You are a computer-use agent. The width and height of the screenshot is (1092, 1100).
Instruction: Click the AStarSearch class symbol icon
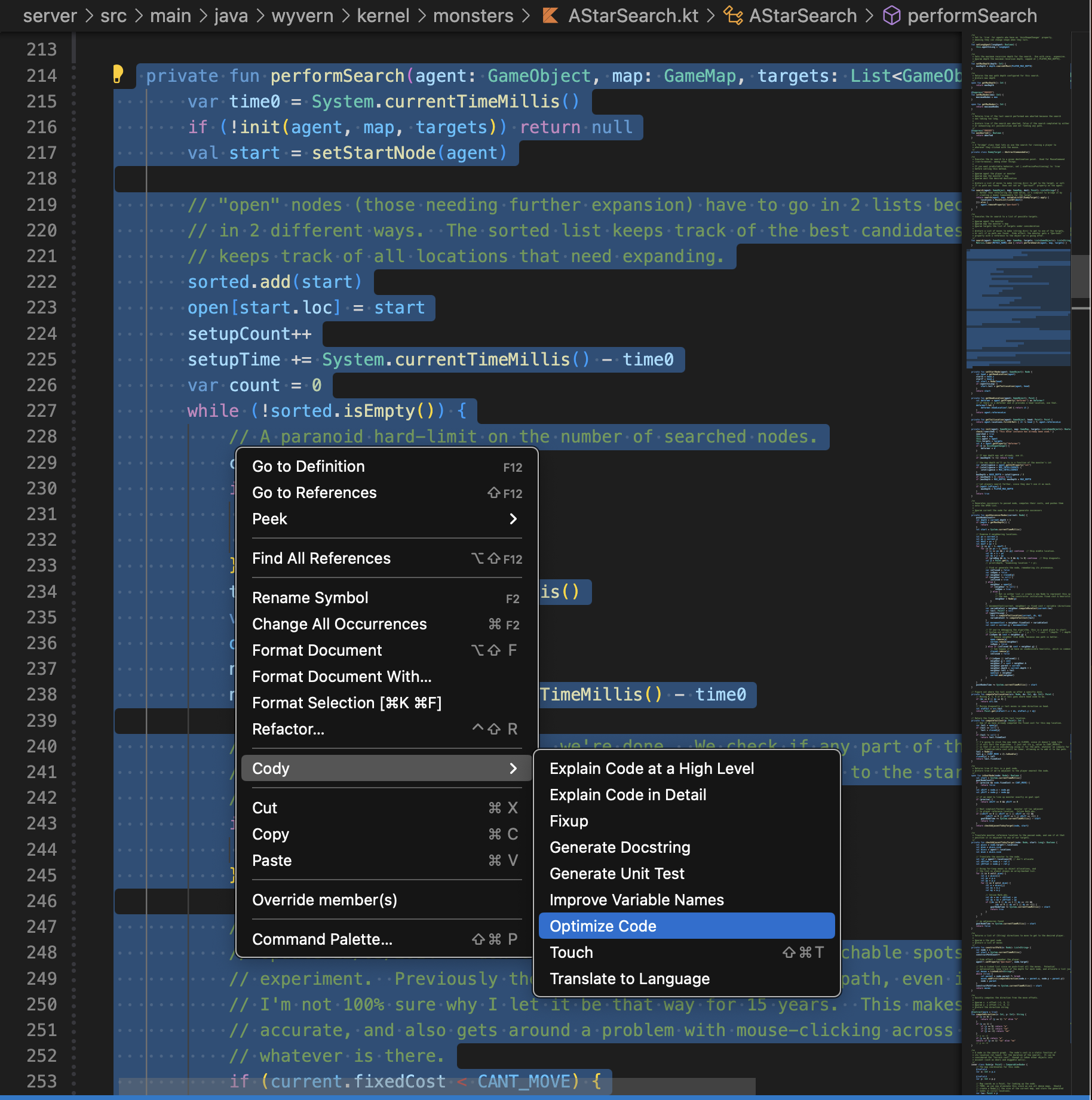(x=733, y=16)
